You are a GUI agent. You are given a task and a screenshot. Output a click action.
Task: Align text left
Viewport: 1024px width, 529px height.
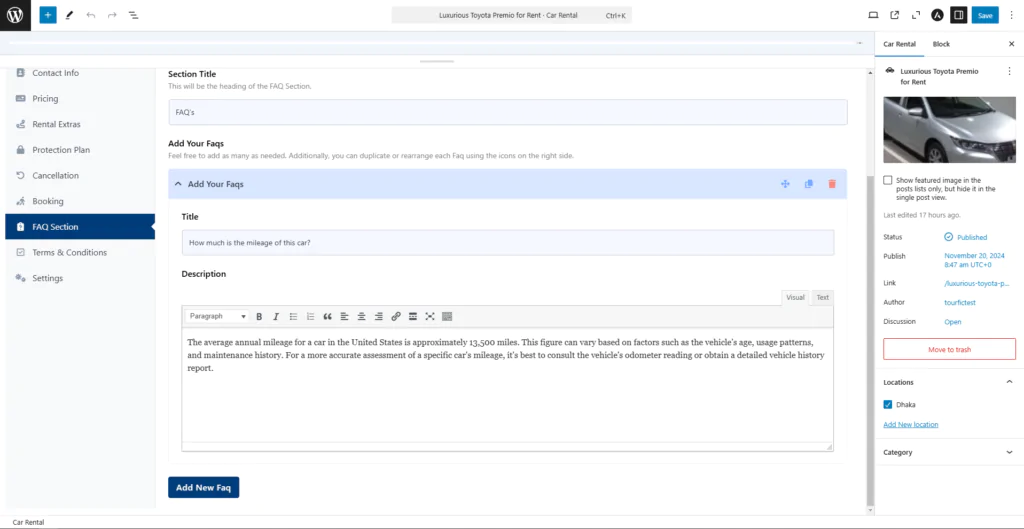pos(344,316)
